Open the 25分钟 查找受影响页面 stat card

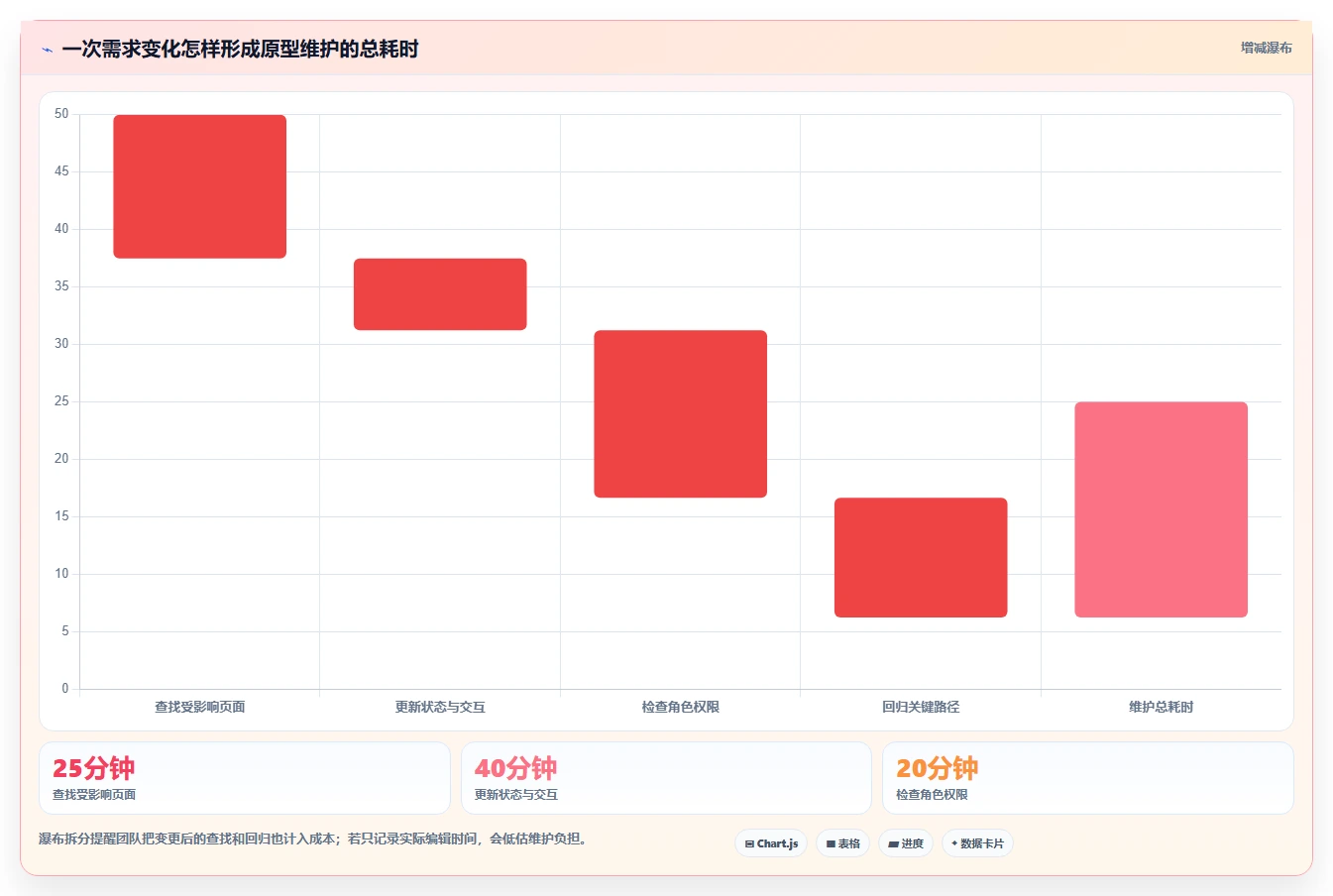point(245,778)
